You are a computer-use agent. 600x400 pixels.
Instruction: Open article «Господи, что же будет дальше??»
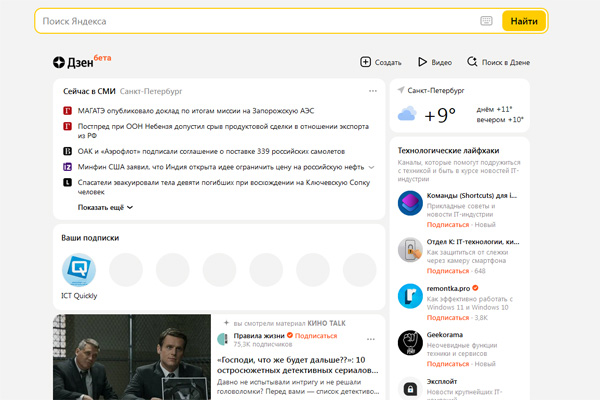pos(297,365)
